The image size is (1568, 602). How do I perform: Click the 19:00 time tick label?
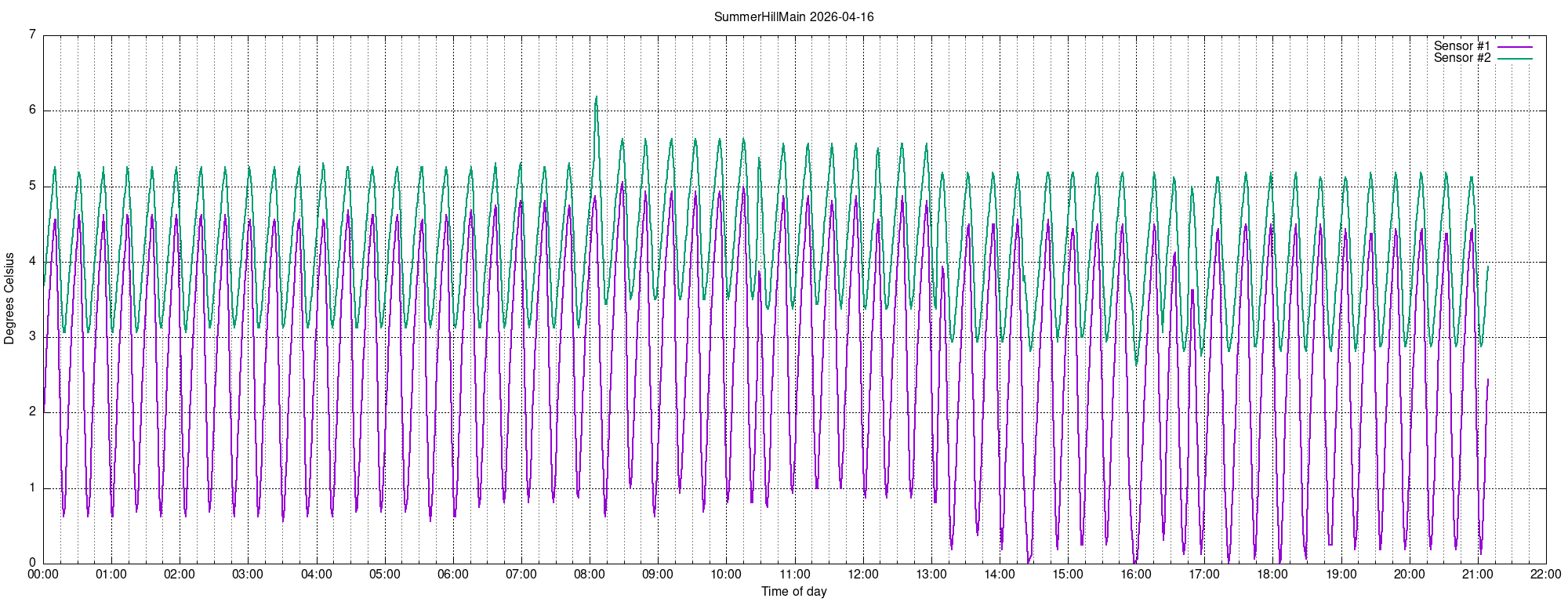point(1341,575)
